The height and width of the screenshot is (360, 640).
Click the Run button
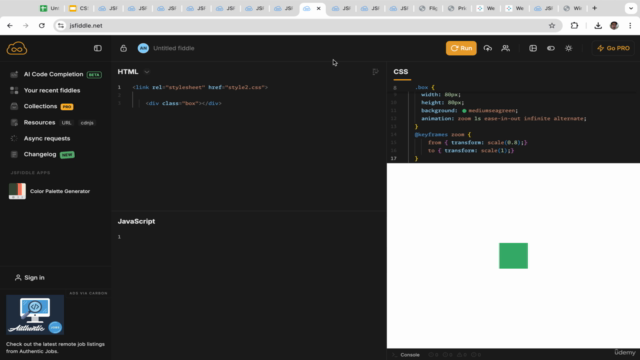point(461,48)
